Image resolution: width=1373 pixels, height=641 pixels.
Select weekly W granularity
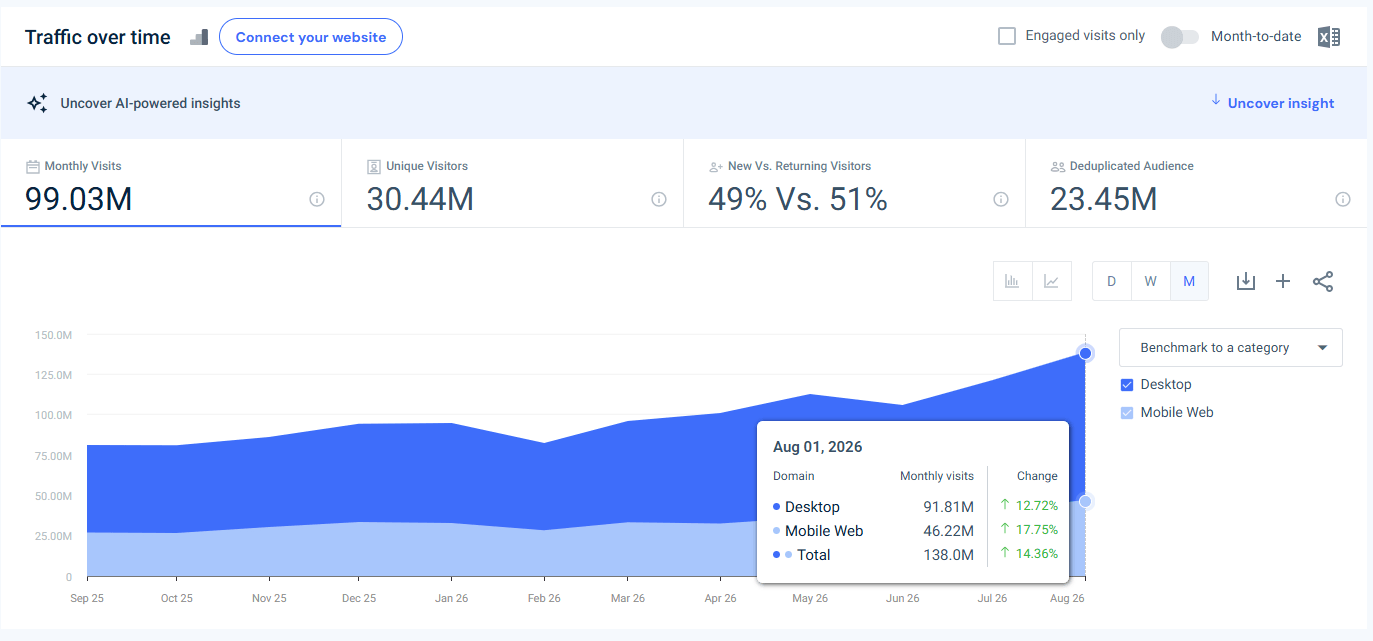(1150, 281)
